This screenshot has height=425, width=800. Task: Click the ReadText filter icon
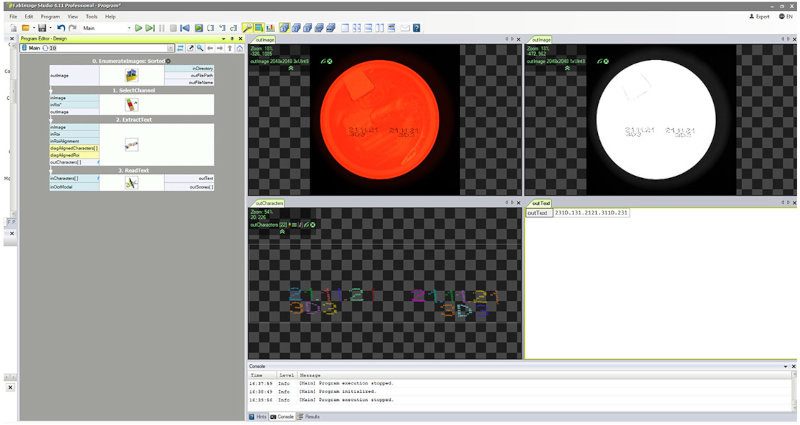(x=131, y=182)
